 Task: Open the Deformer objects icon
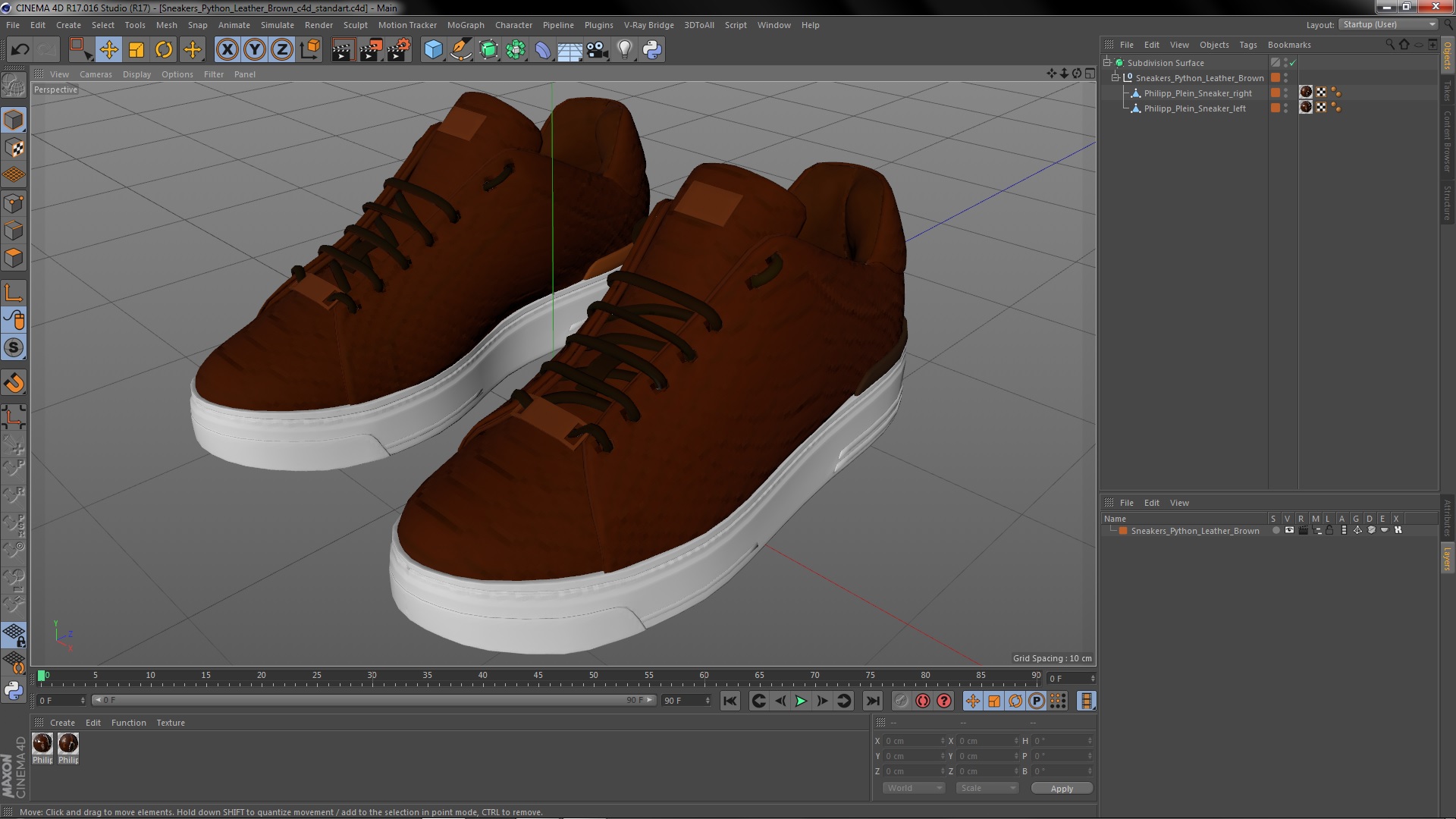543,50
